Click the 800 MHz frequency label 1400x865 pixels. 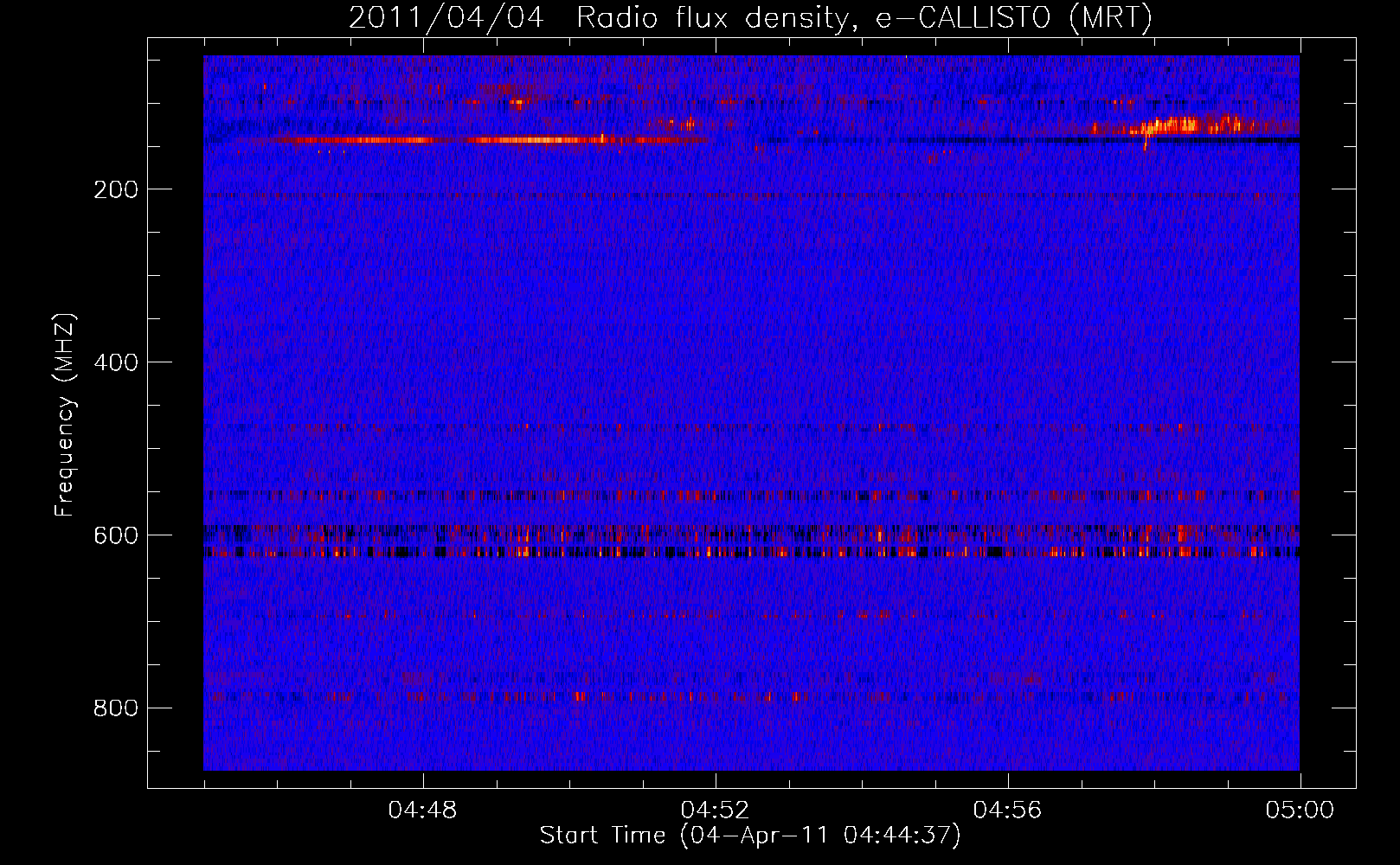[116, 708]
